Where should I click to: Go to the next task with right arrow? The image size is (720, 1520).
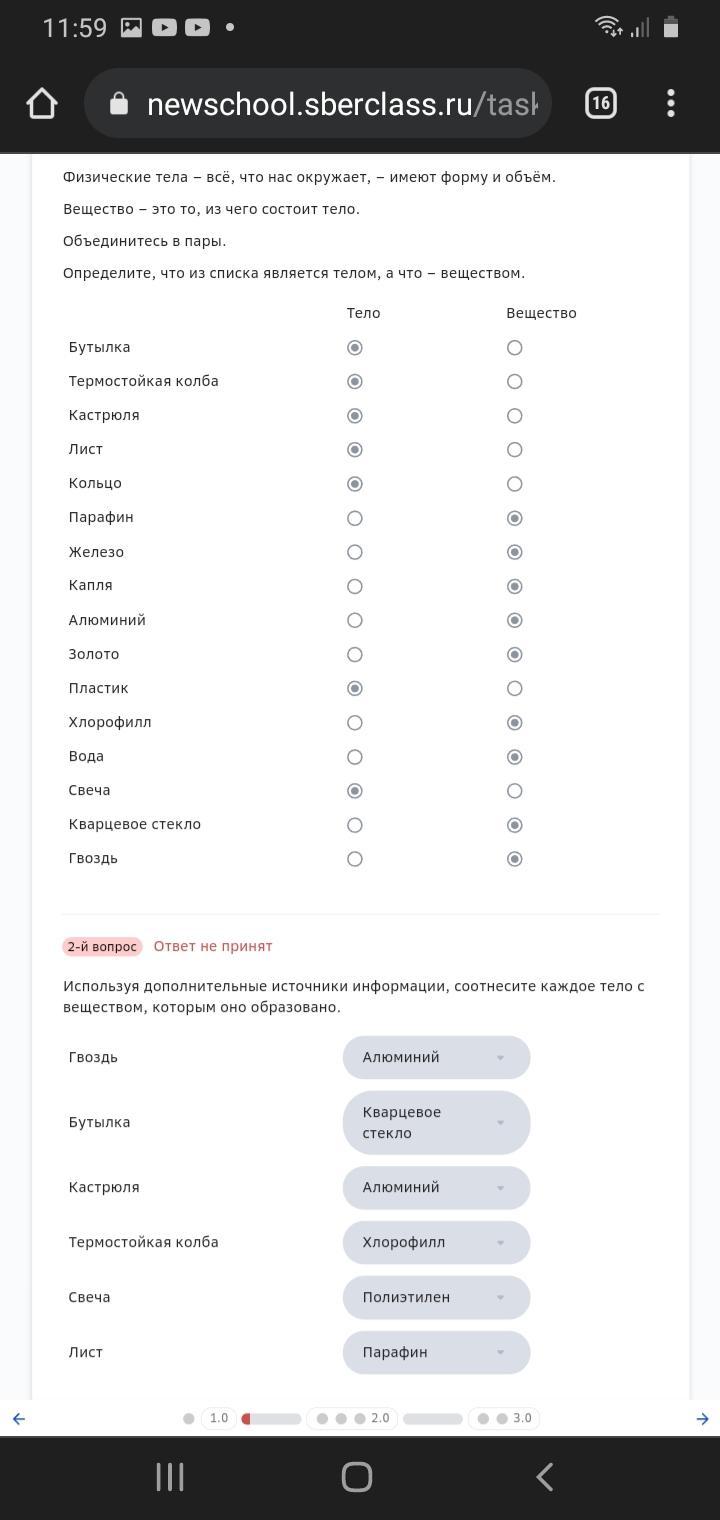pos(702,1418)
